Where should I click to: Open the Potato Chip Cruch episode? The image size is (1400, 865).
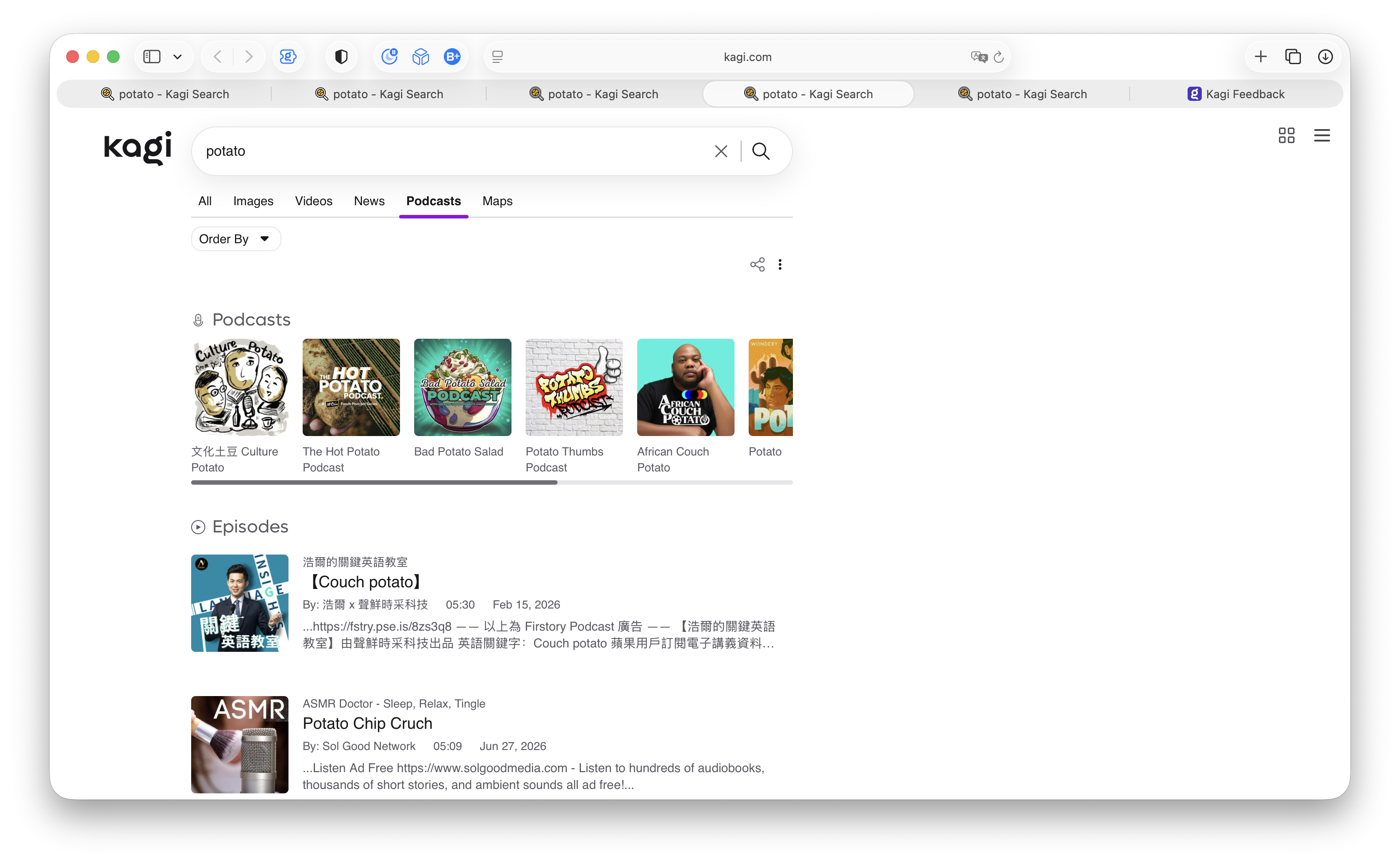click(x=367, y=723)
